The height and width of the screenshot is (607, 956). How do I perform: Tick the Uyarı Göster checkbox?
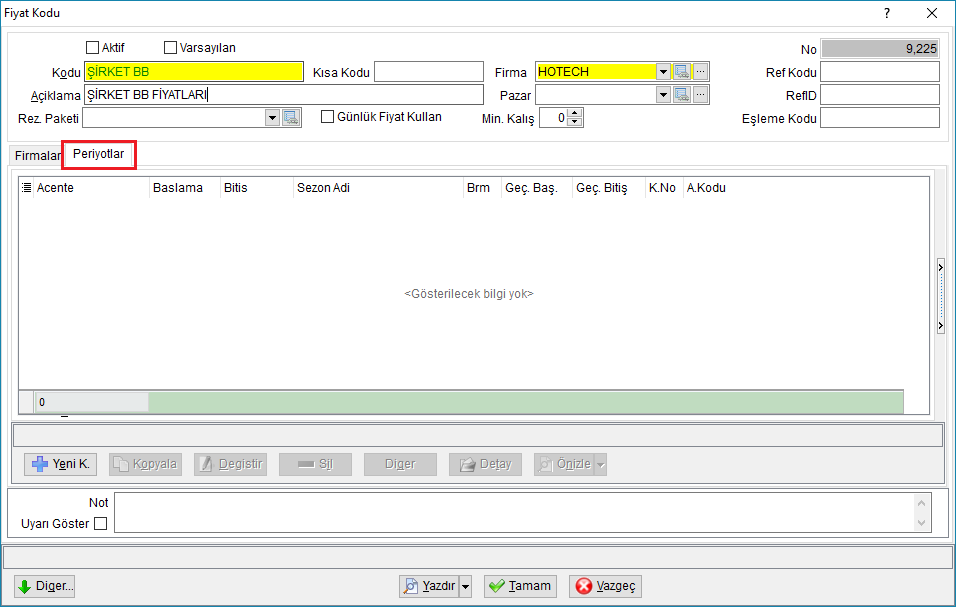(101, 524)
